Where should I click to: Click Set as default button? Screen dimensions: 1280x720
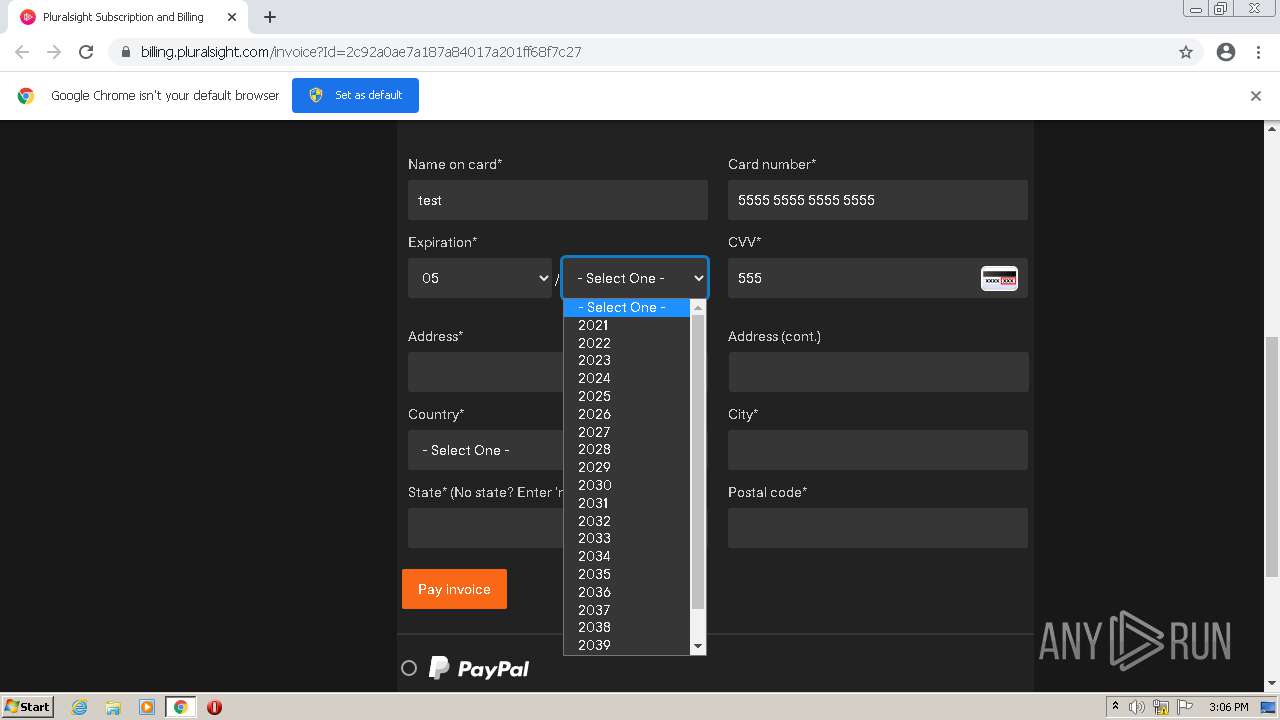pos(355,95)
